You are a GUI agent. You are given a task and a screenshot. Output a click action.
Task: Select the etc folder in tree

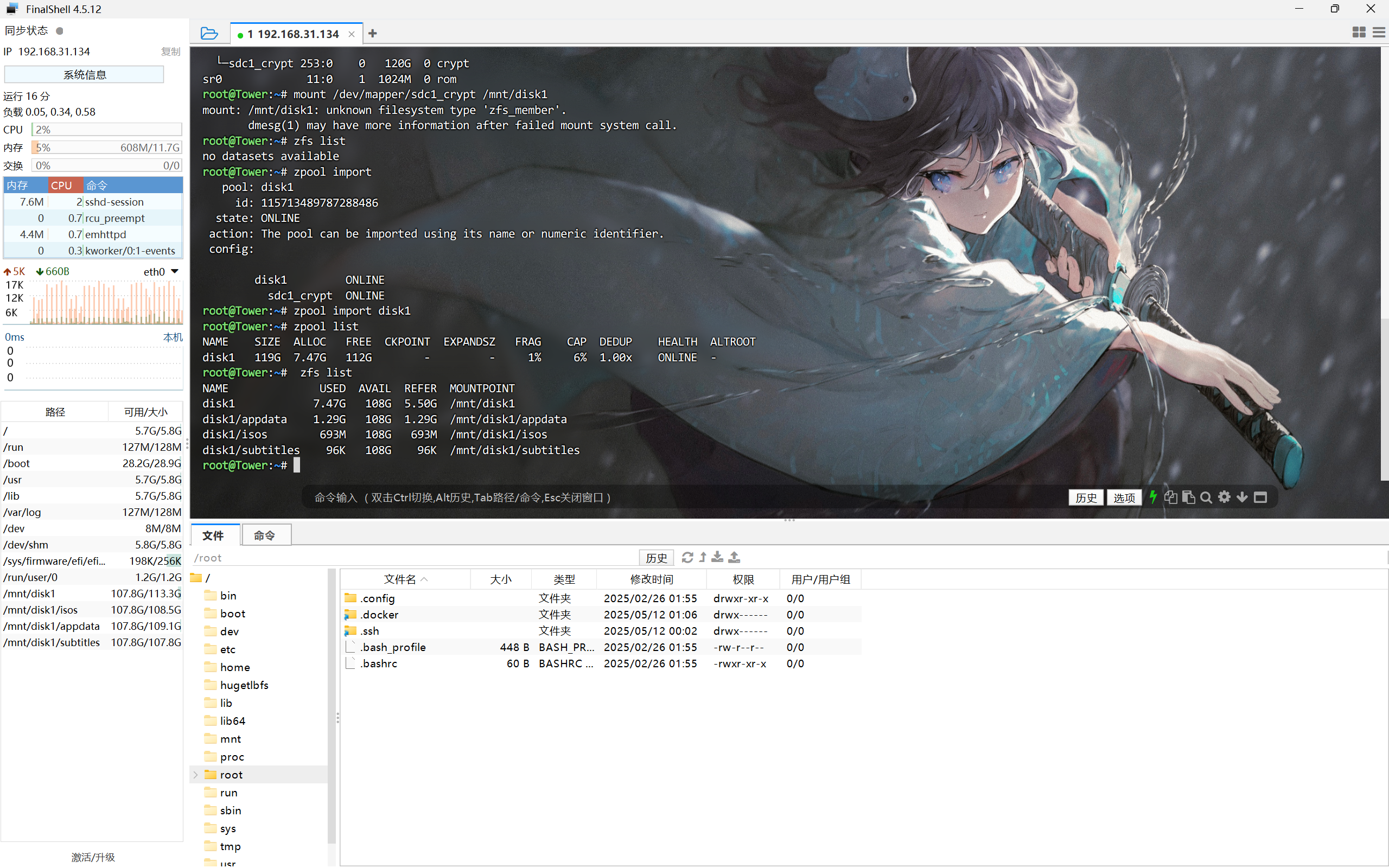click(227, 649)
